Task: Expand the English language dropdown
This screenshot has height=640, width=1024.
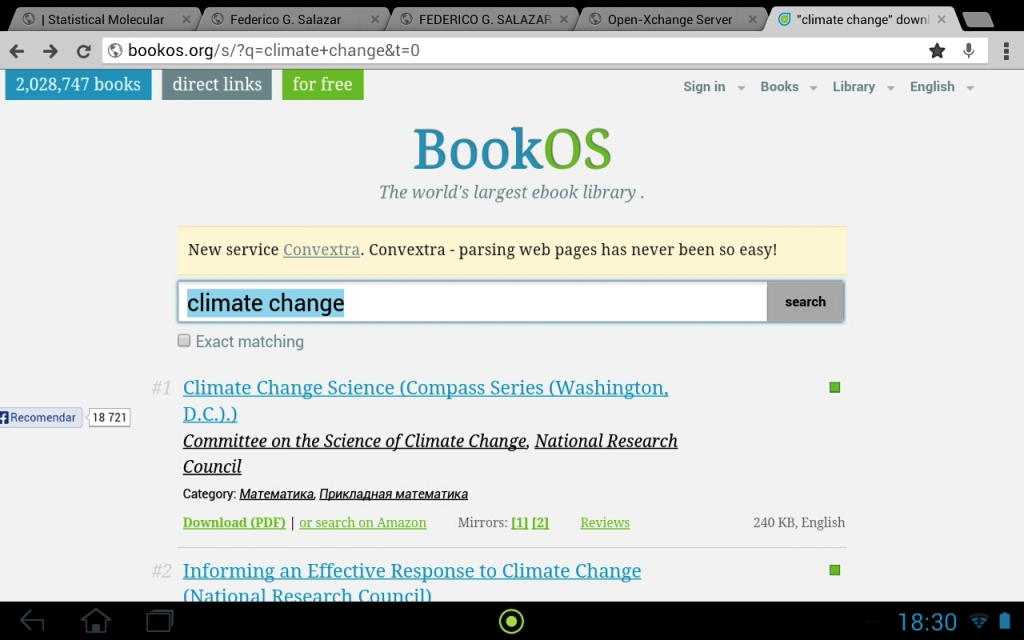Action: 941,87
